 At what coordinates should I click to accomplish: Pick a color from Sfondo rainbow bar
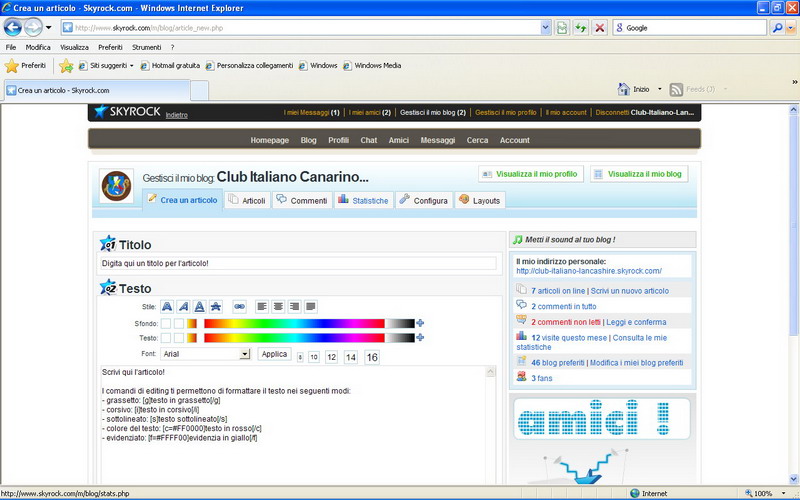[294, 323]
